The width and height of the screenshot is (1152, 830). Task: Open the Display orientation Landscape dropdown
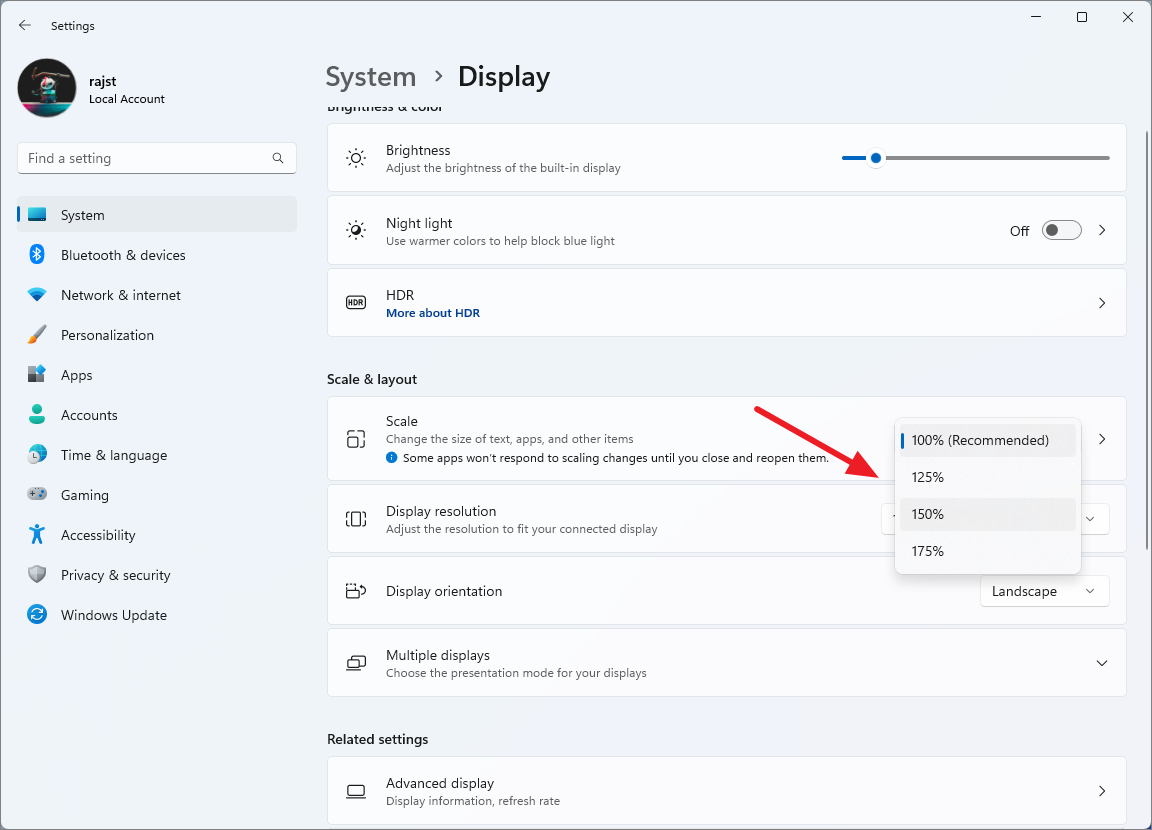pos(1044,591)
